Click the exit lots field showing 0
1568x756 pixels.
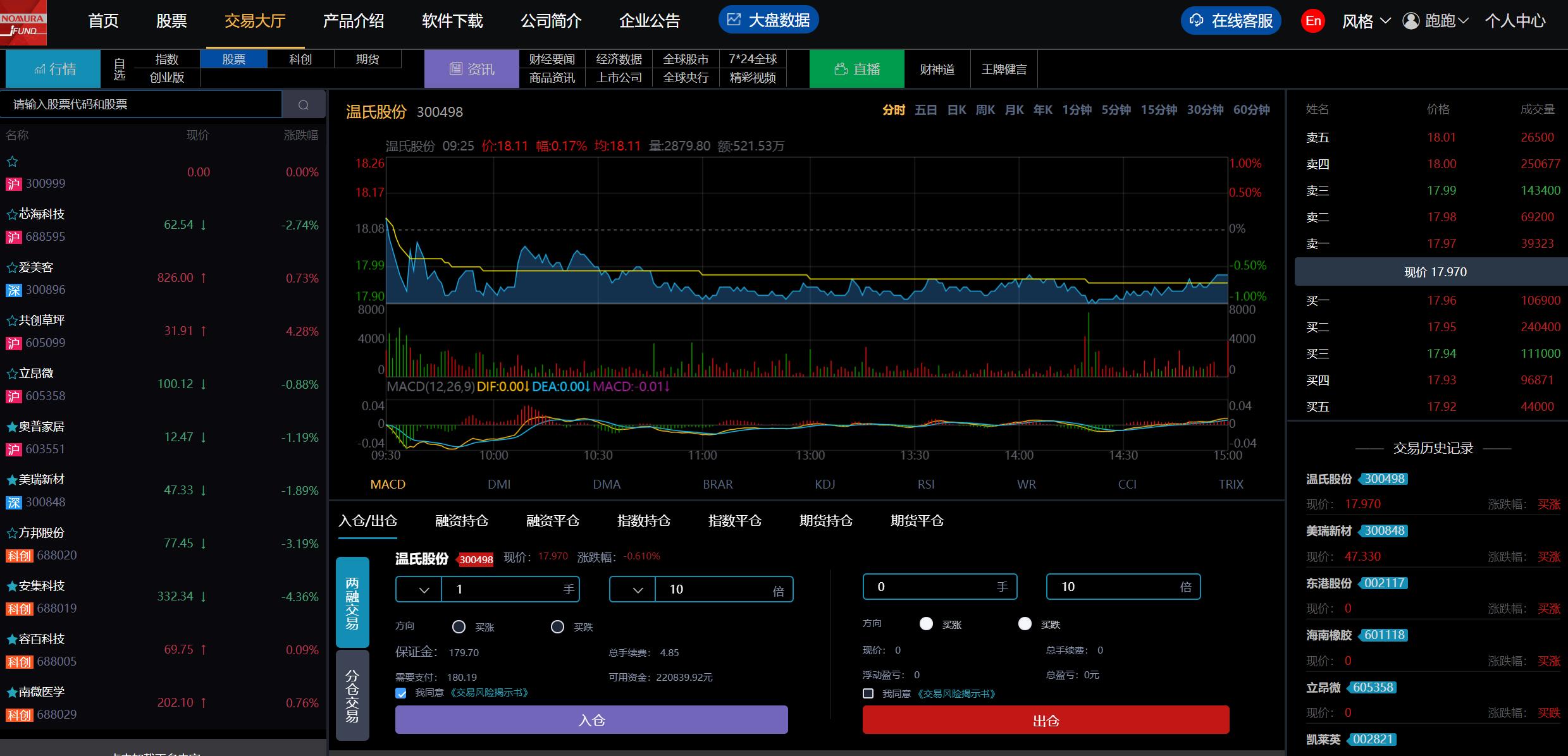(940, 587)
